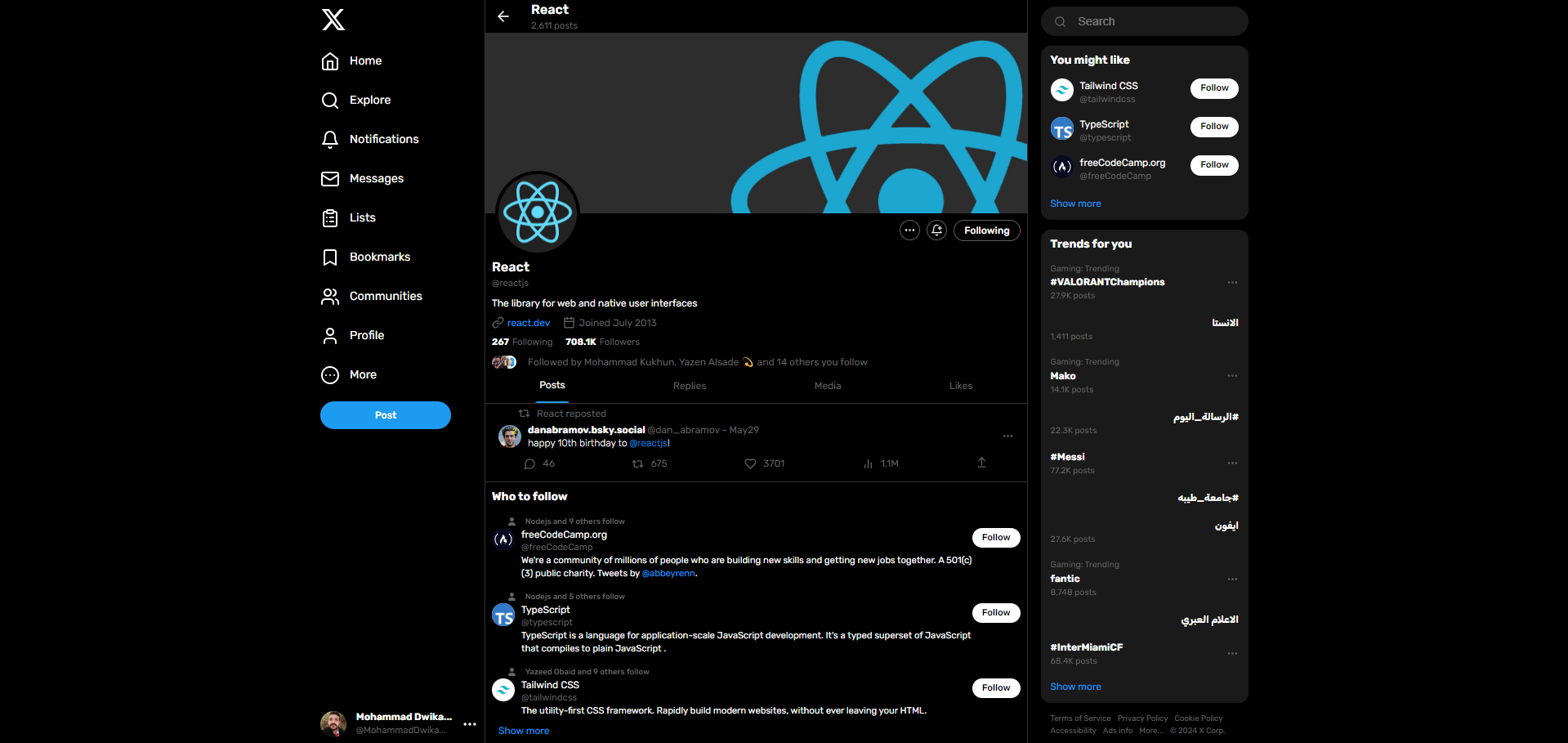The height and width of the screenshot is (743, 1568).
Task: Click Mohammad Dwika account avatar
Action: (333, 723)
